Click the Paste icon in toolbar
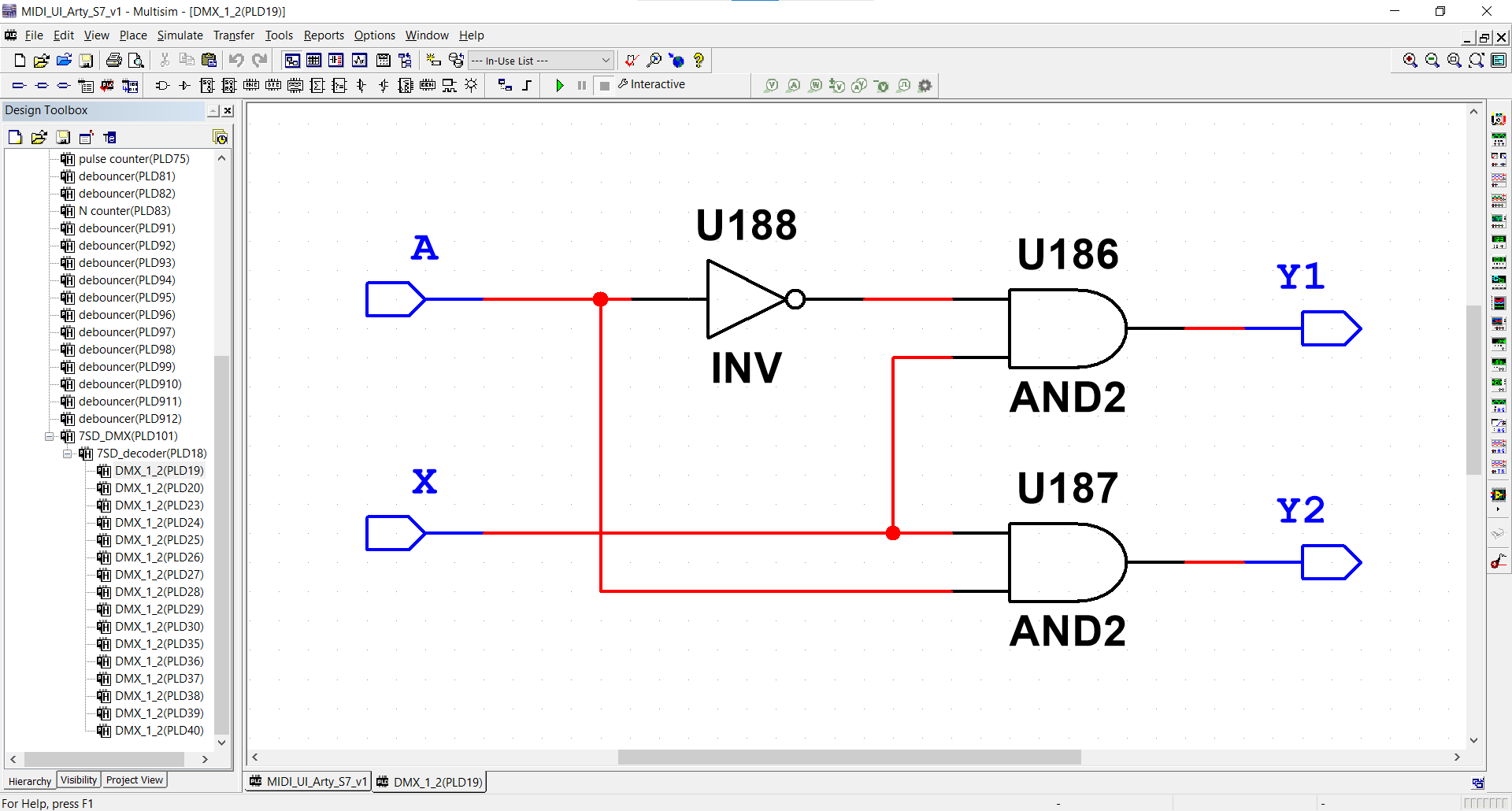 pos(209,61)
